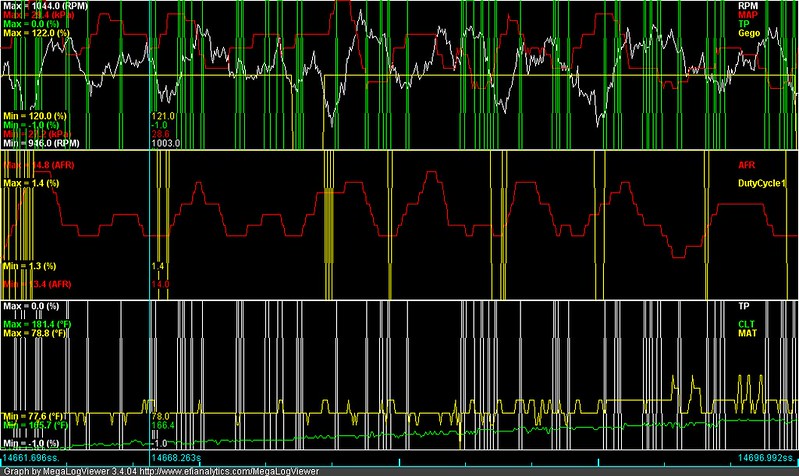Click the Min = 916.0 (RPM) readout
799x476 pixels.
41,144
